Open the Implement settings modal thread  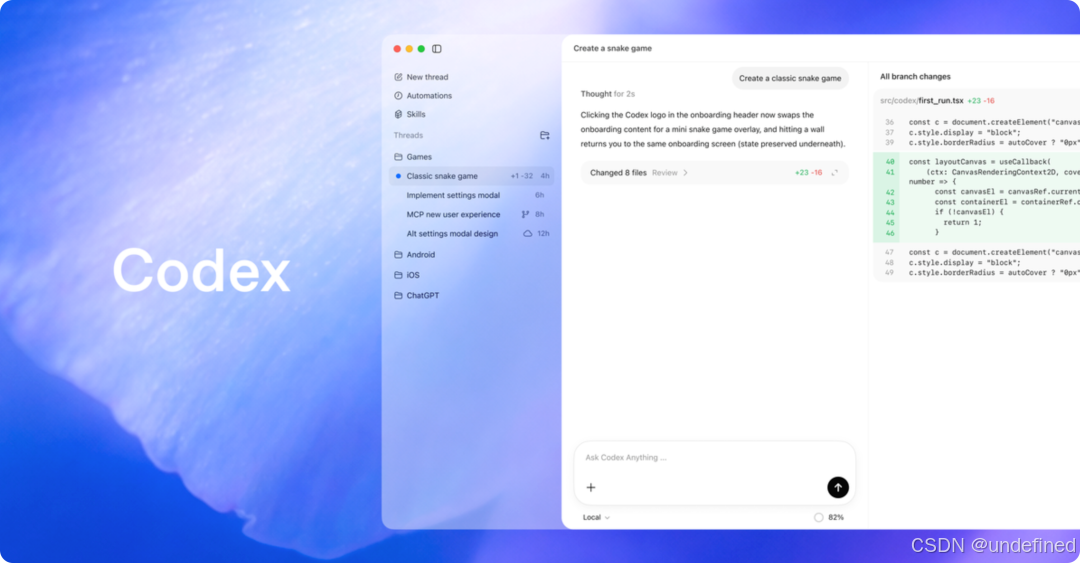coord(472,196)
